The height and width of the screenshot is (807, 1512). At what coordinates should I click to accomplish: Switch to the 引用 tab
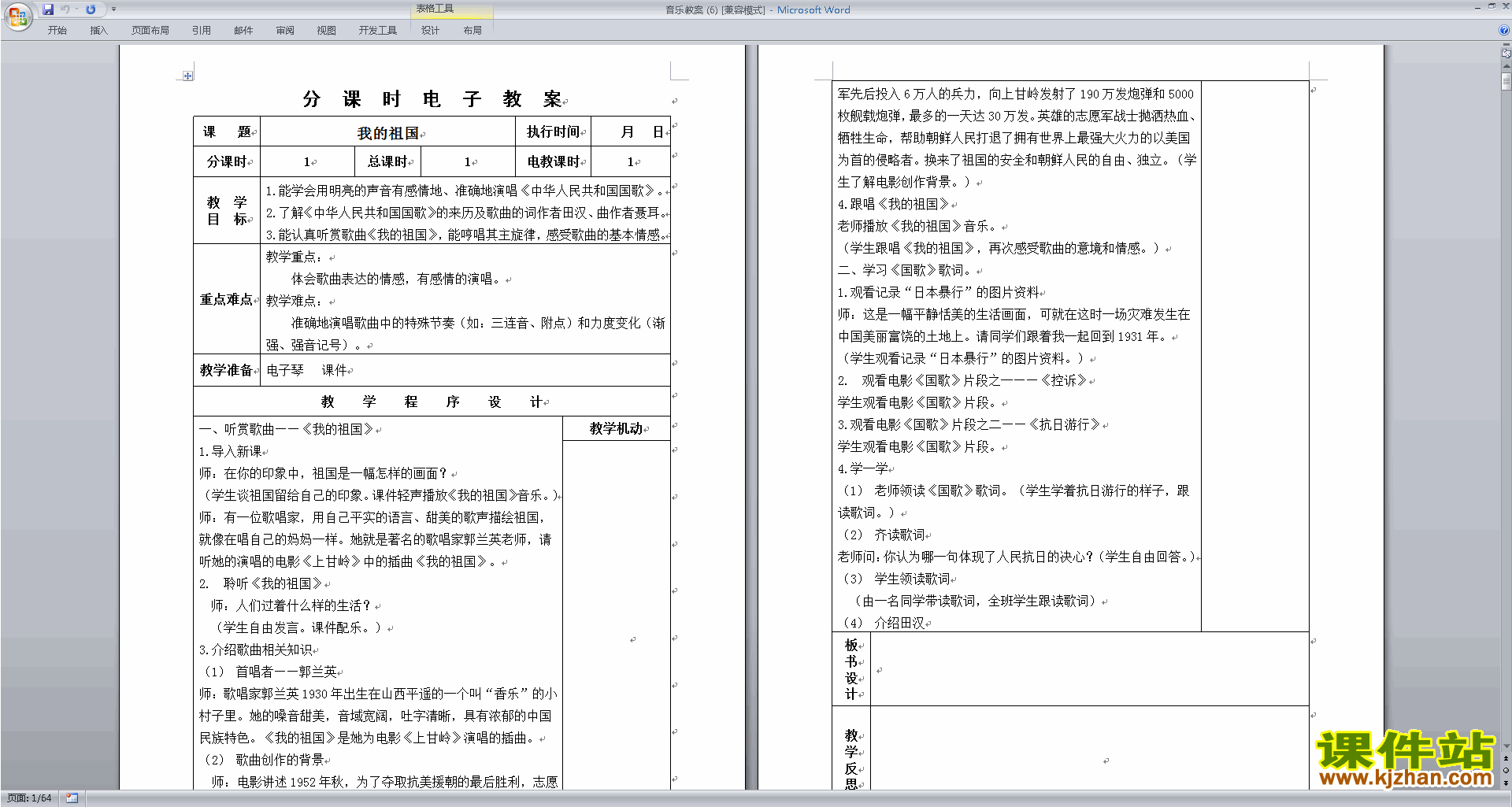202,30
